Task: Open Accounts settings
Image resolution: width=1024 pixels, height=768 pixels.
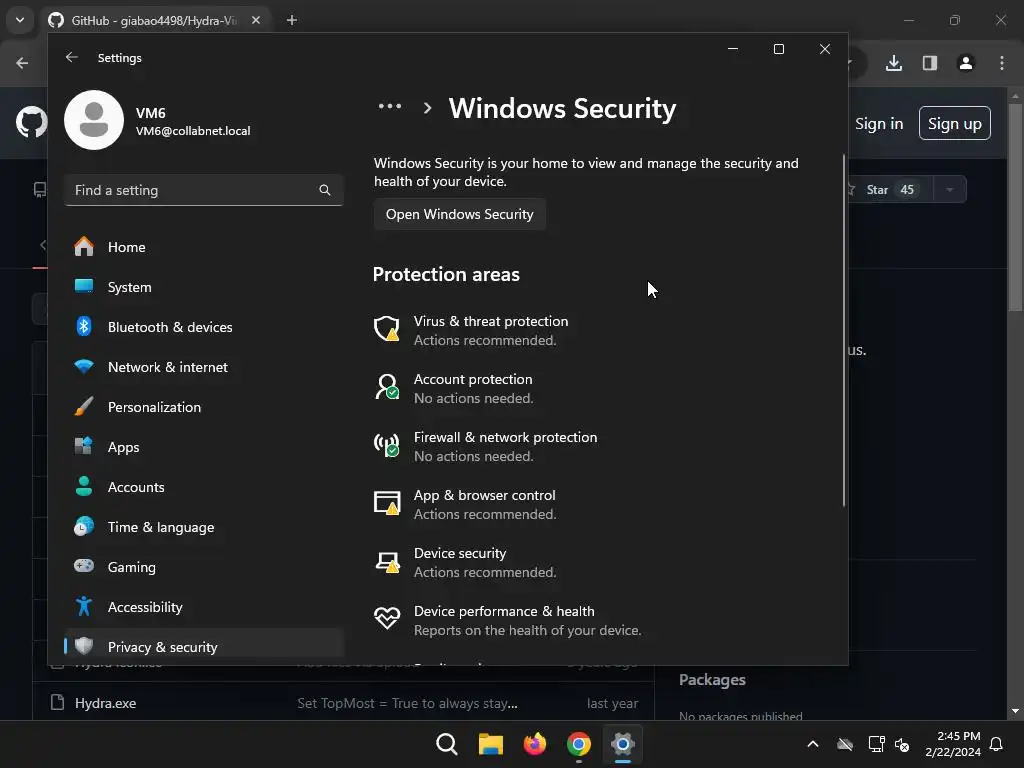Action: pos(204,487)
